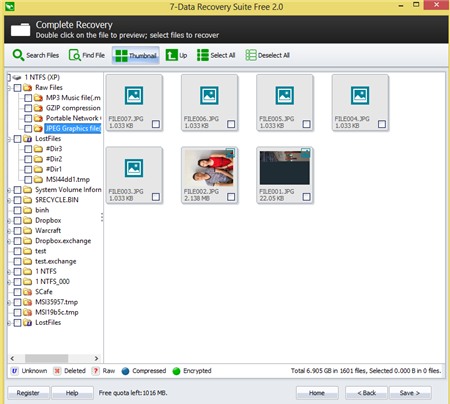Click the Complete Recovery folder header icon
The image size is (450, 404).
click(x=20, y=29)
